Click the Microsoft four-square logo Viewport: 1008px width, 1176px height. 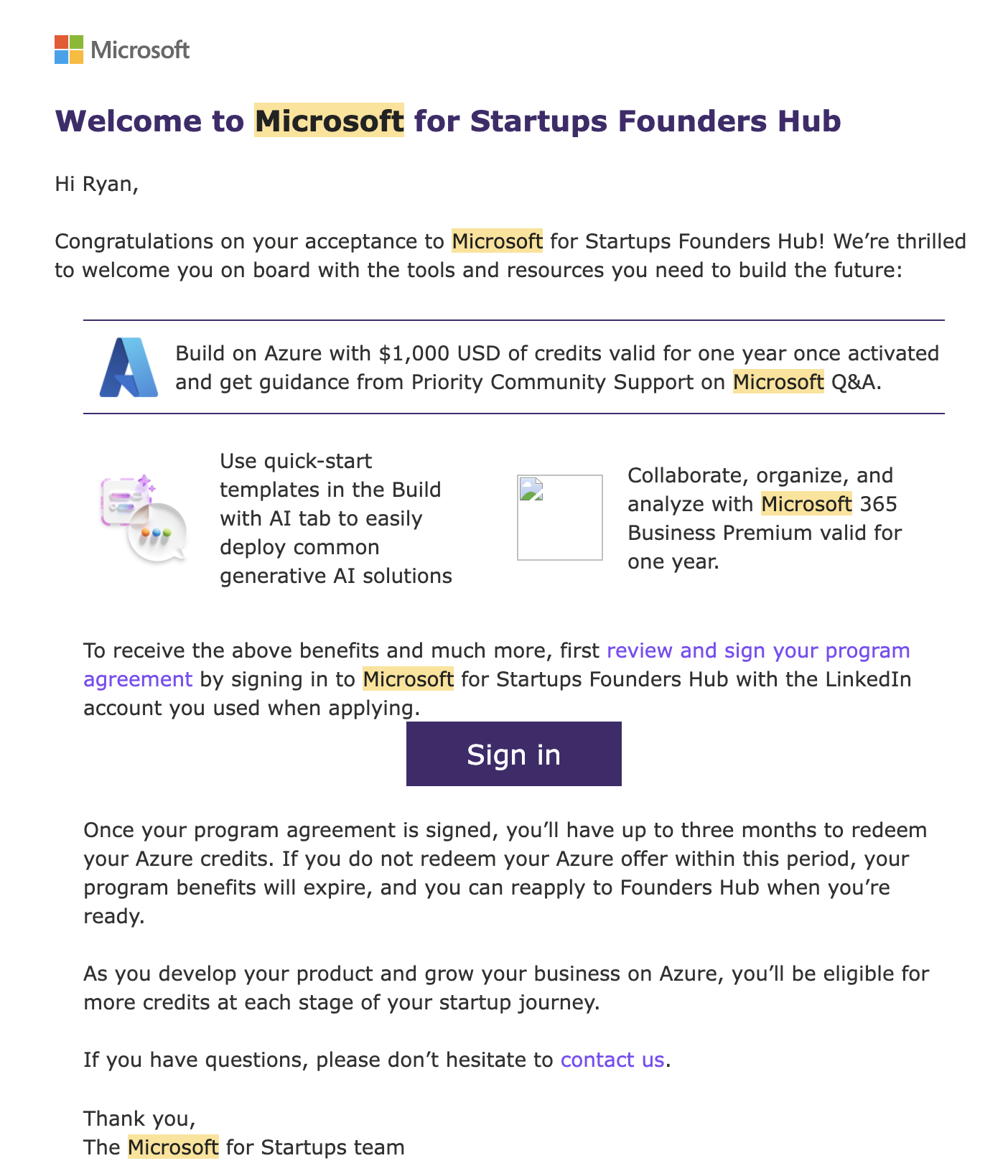point(69,50)
